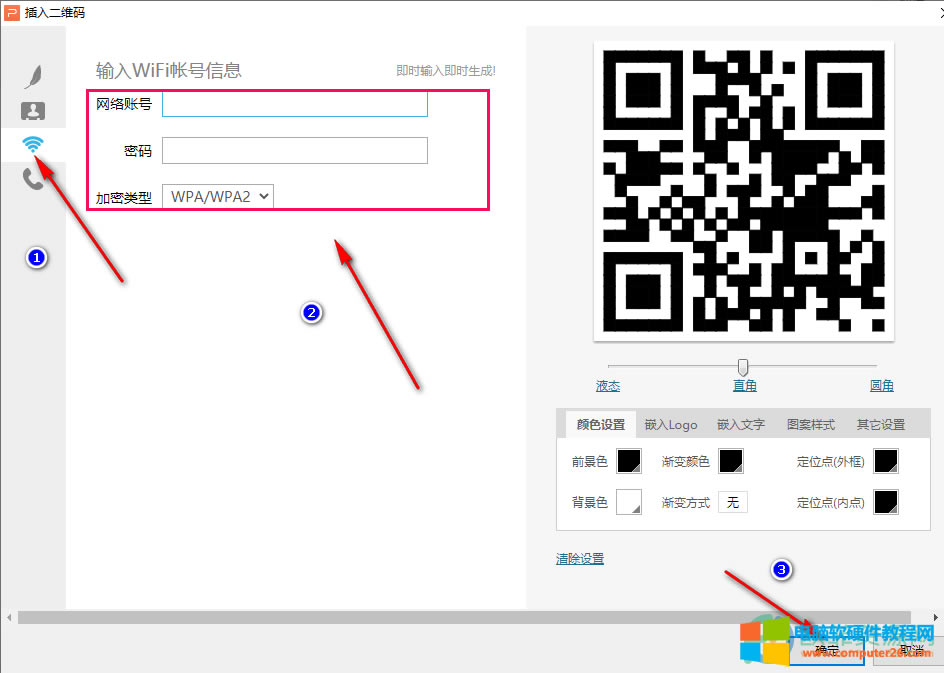This screenshot has width=944, height=673.
Task: Open the 加密类型 WPA/WPA2 dropdown
Action: [x=218, y=196]
